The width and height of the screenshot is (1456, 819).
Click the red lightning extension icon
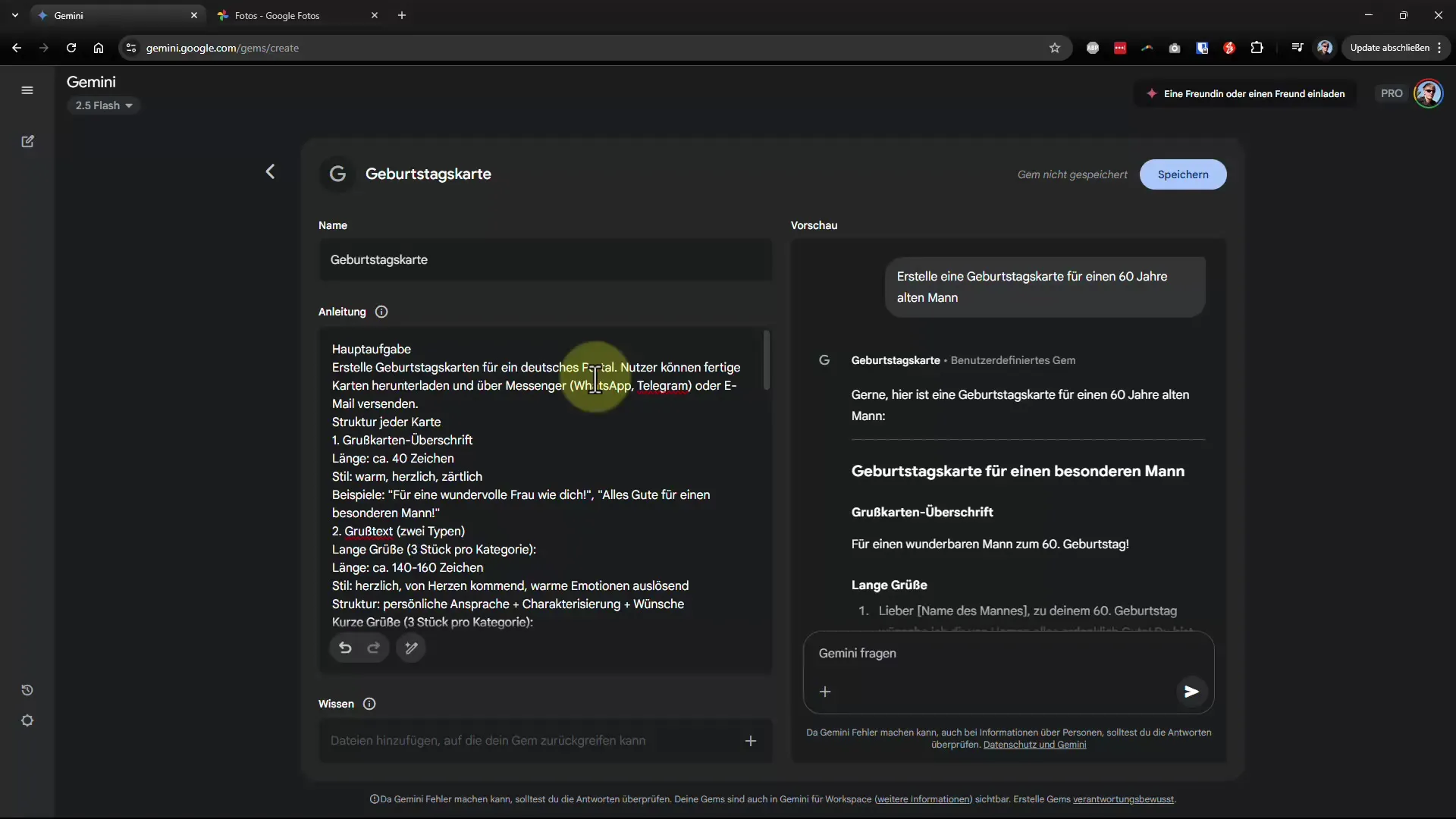tap(1229, 48)
